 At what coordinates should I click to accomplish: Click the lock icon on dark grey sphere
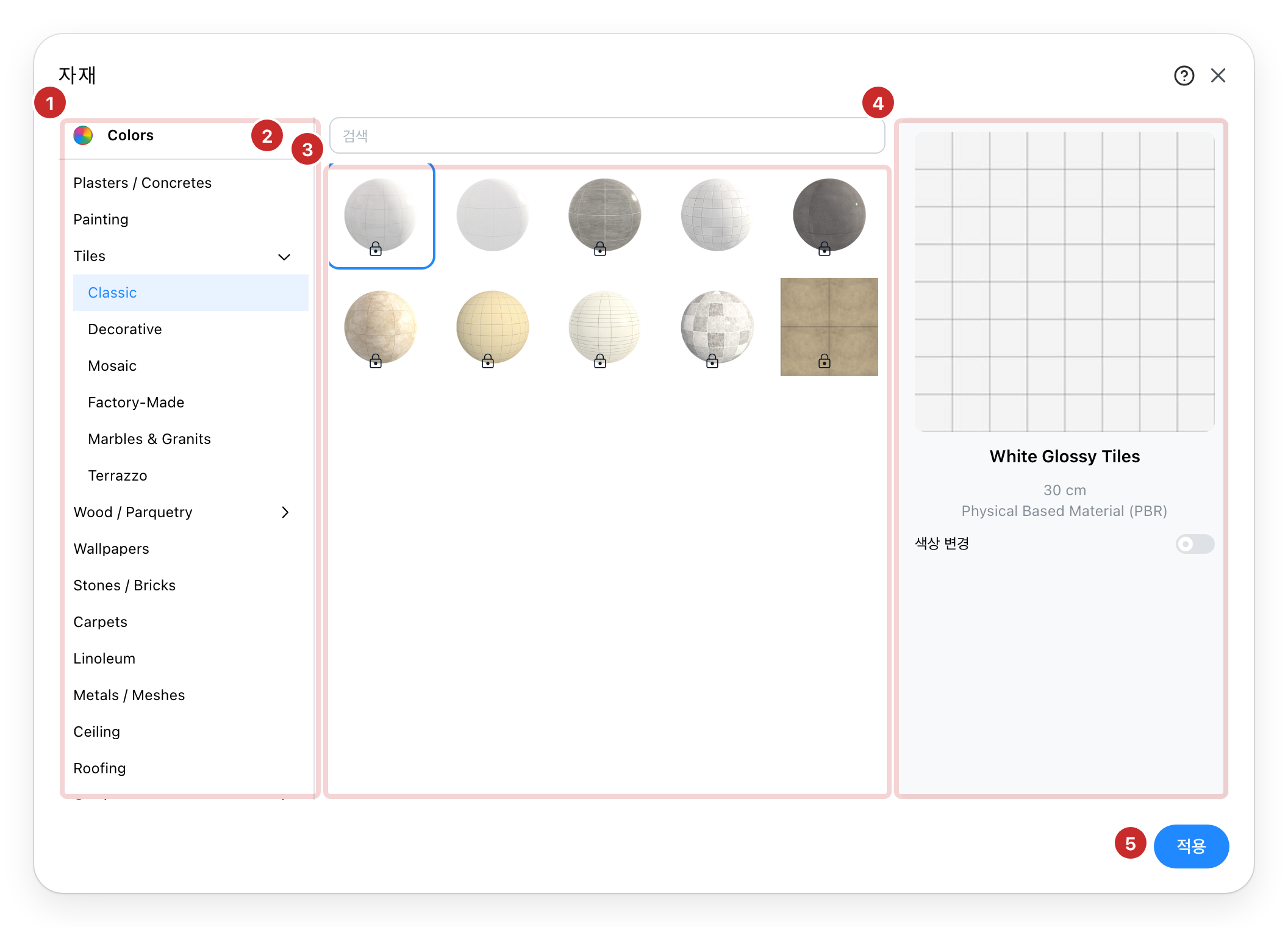[x=825, y=248]
